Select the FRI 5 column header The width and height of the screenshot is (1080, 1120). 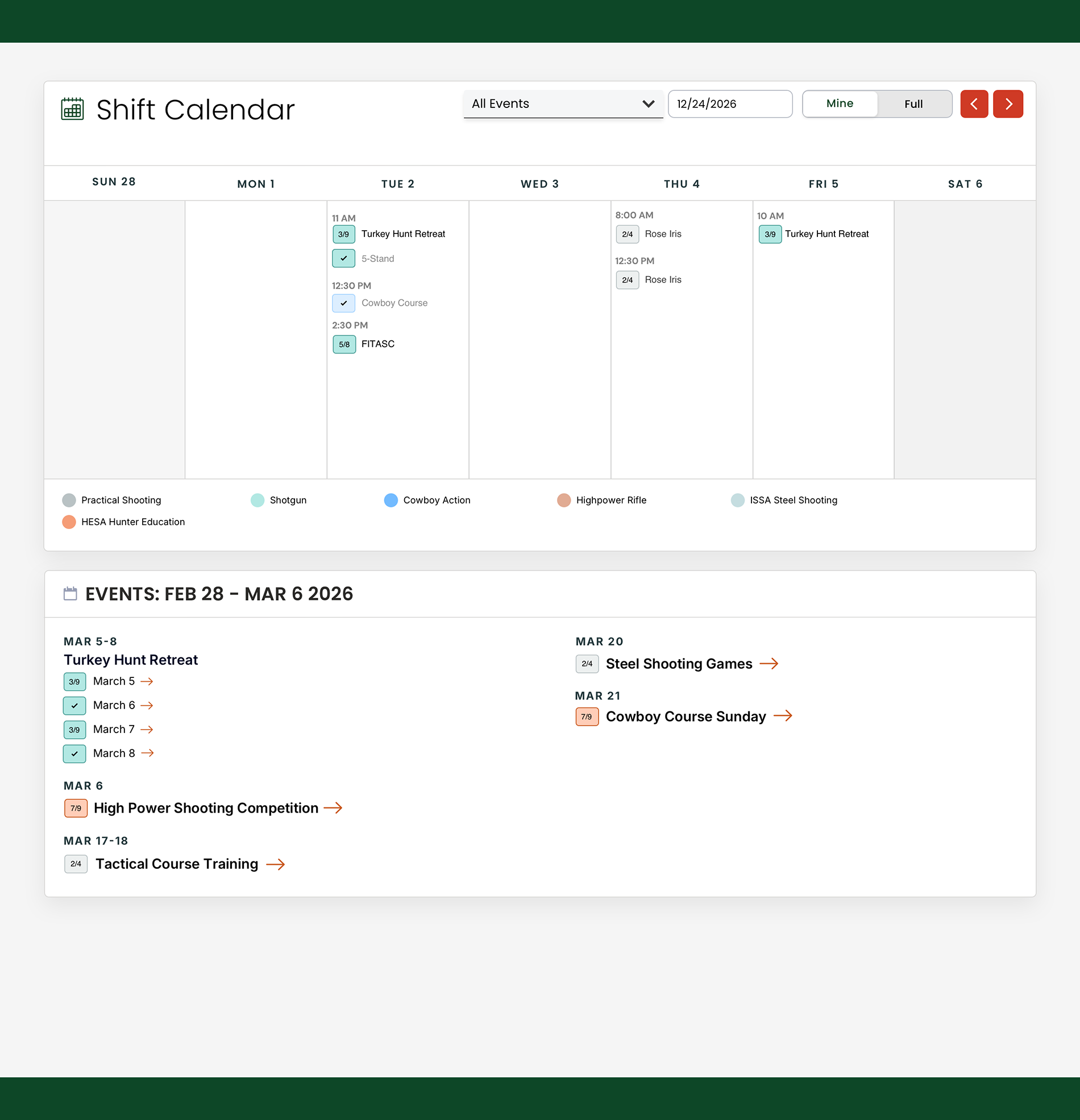click(823, 184)
